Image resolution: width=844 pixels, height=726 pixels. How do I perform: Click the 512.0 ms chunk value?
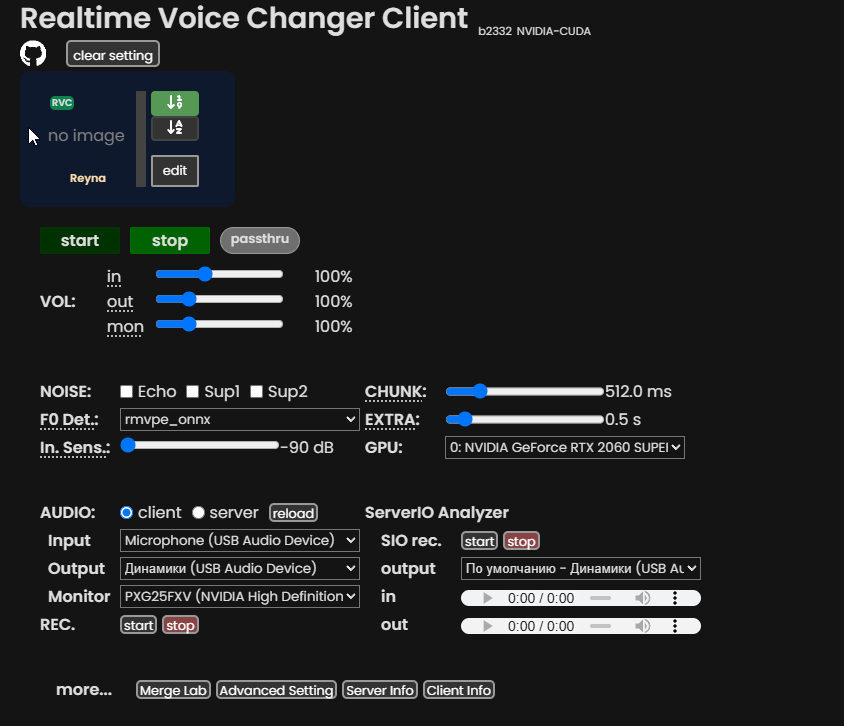638,391
